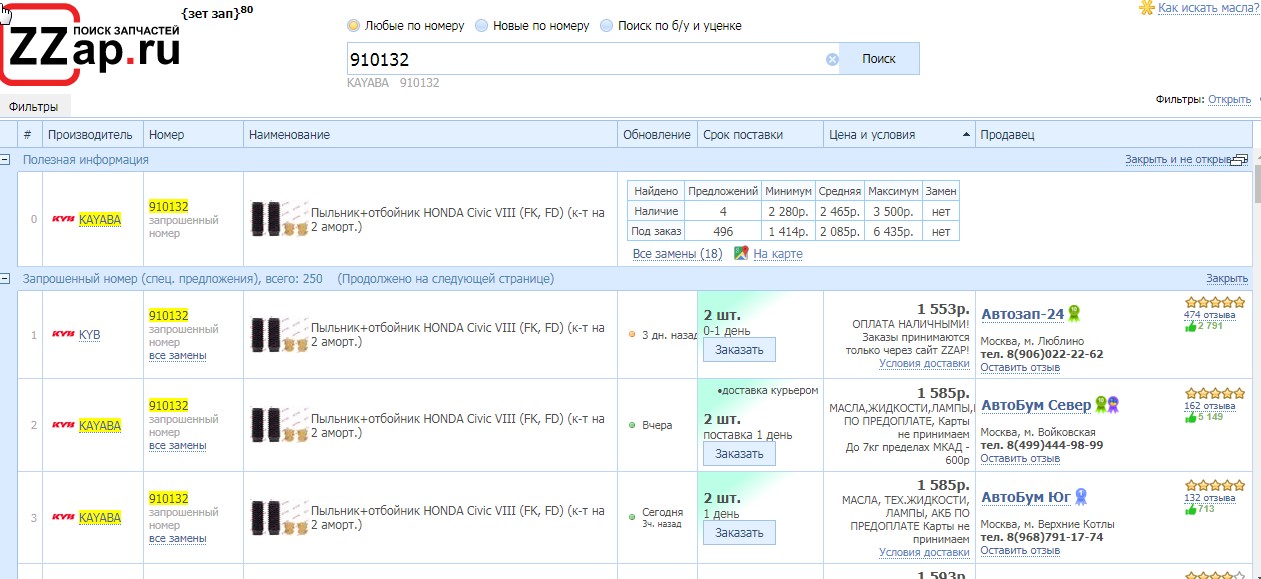Image resolution: width=1261 pixels, height=579 pixels.
Task: Sort by 'Номер' column header
Action: click(194, 135)
